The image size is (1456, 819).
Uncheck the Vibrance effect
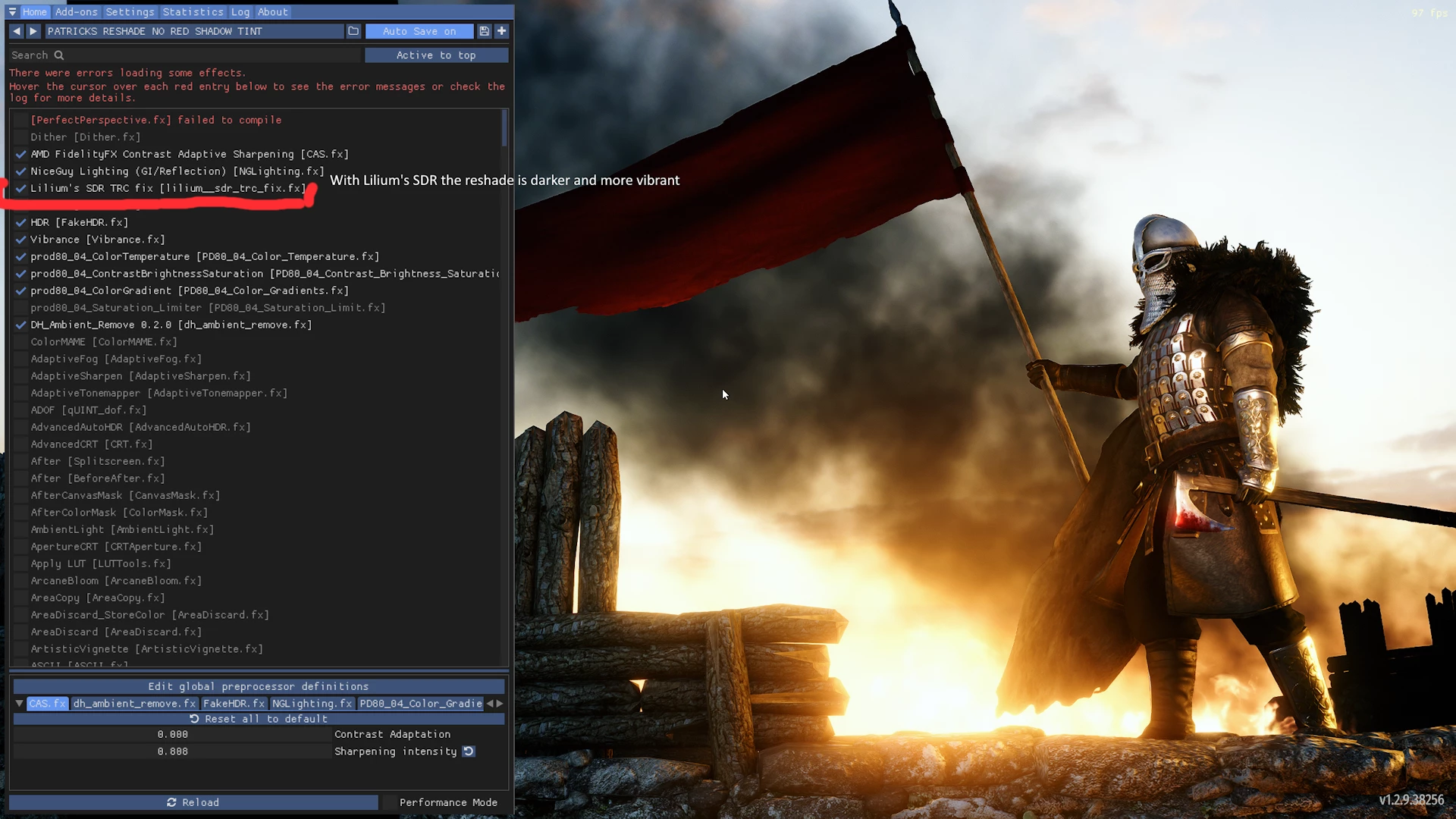tap(21, 240)
